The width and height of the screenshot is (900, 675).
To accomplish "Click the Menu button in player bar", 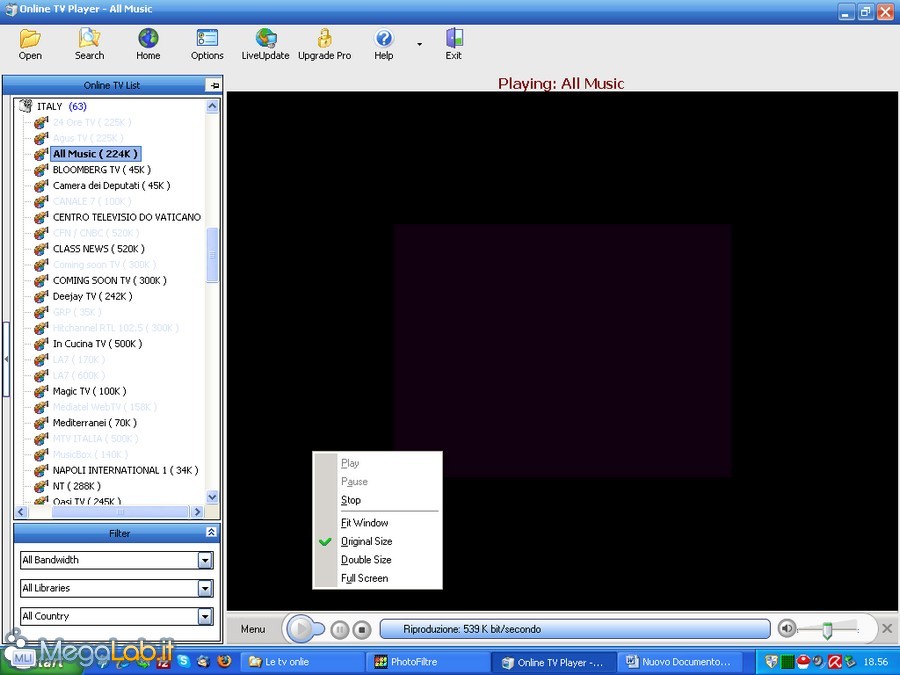I will click(x=253, y=629).
